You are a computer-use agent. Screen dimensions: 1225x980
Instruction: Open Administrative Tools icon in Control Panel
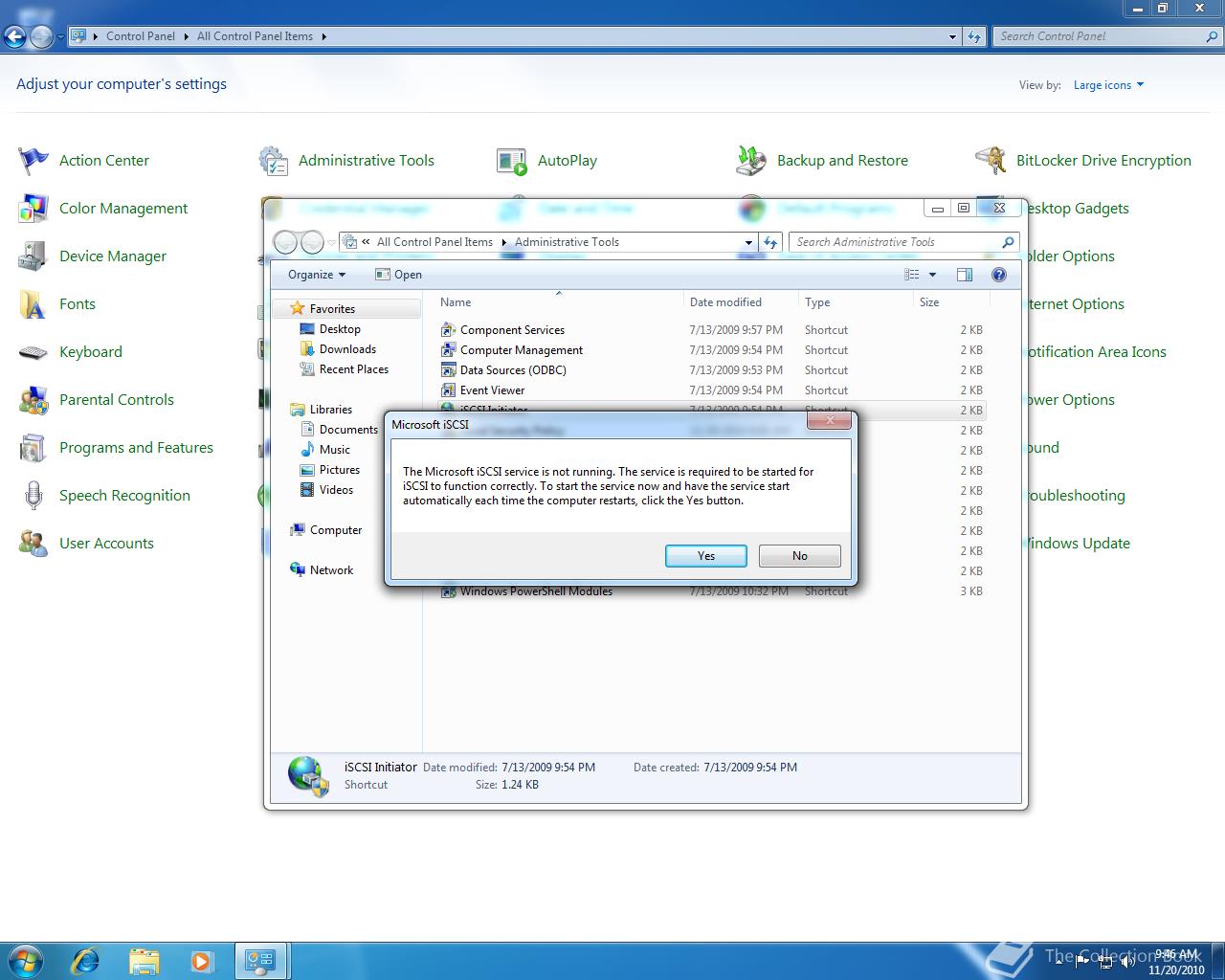(x=274, y=161)
